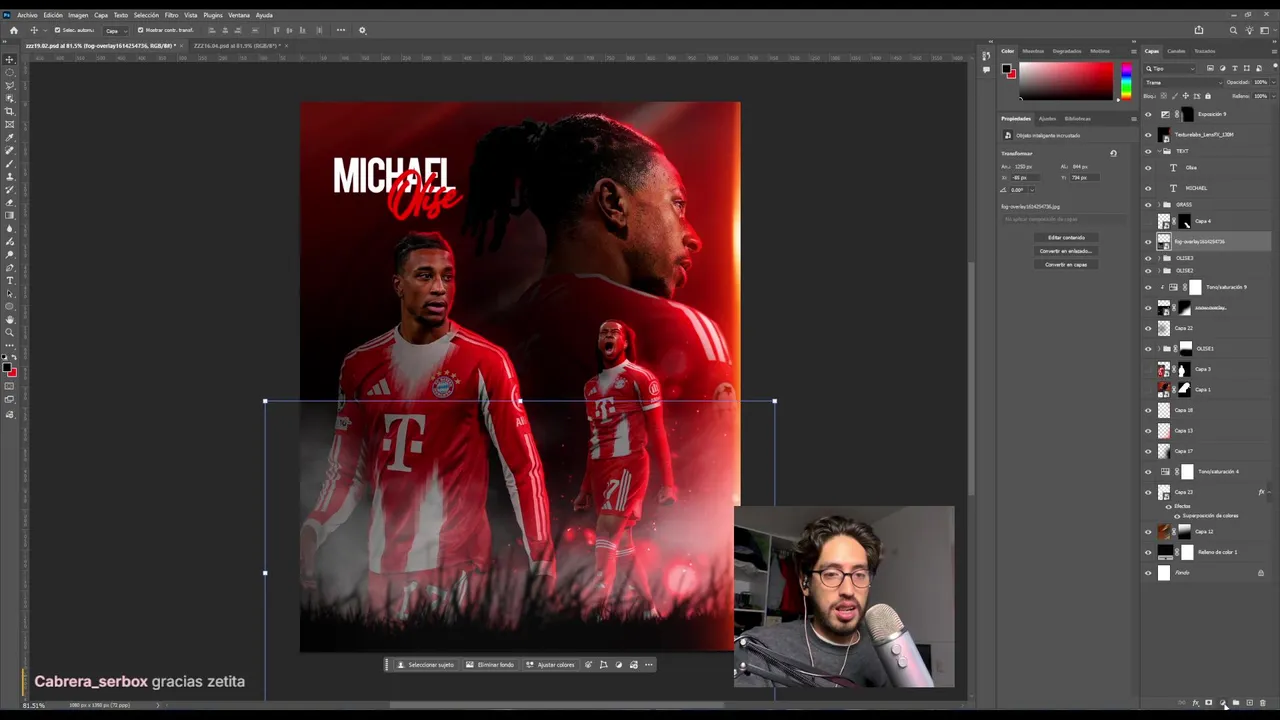Open the three-dots more options in options bar
The height and width of the screenshot is (720, 1280).
[341, 30]
